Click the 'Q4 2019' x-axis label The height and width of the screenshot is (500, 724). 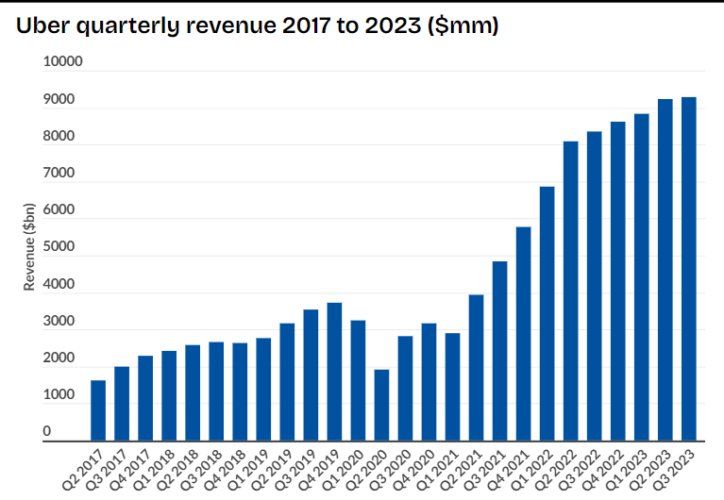click(x=320, y=469)
